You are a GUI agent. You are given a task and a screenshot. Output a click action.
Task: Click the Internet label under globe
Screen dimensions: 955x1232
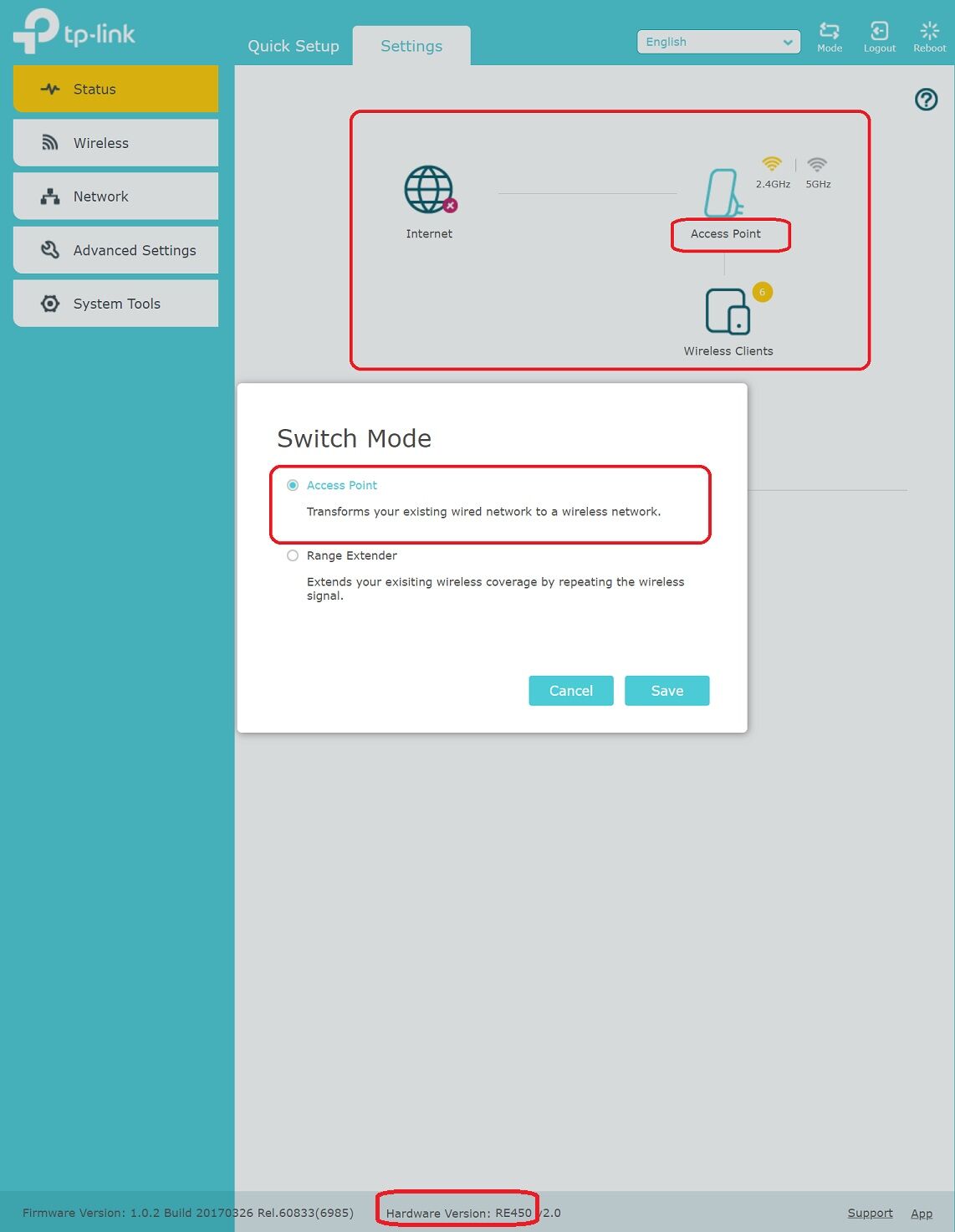(x=429, y=234)
